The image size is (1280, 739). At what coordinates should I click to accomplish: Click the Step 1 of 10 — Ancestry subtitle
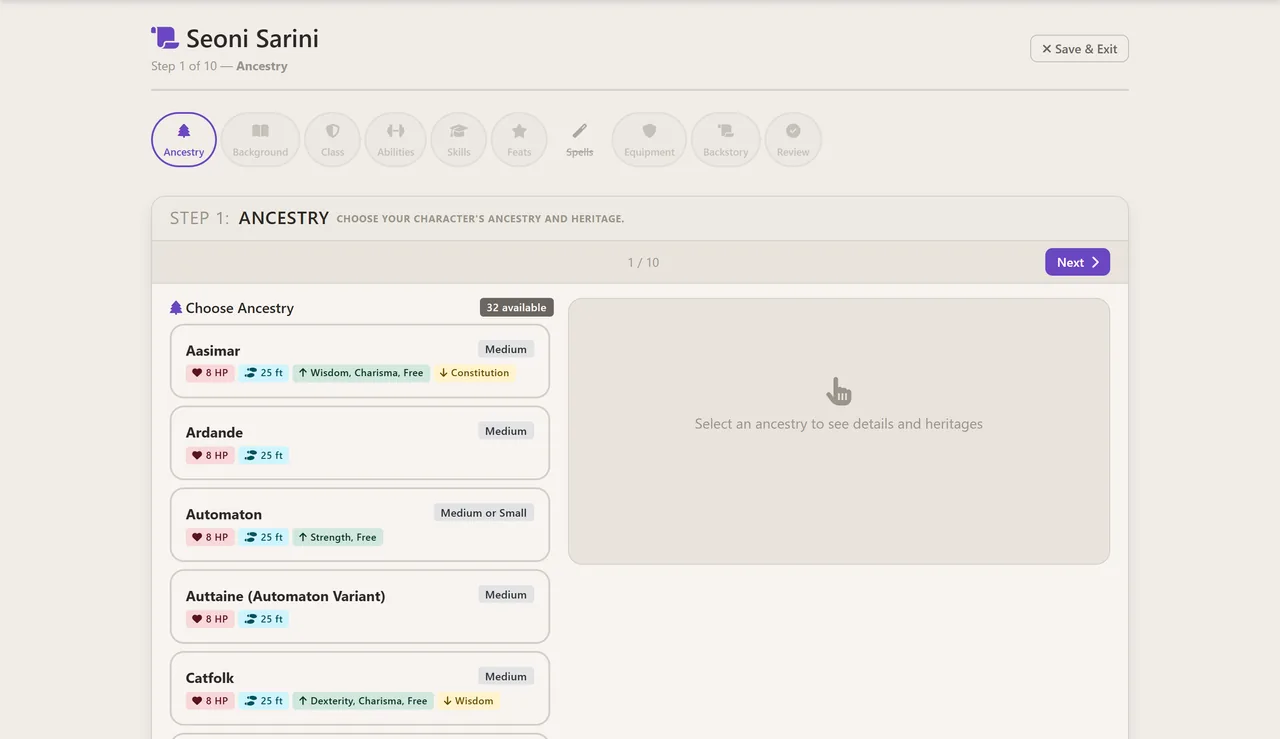219,66
